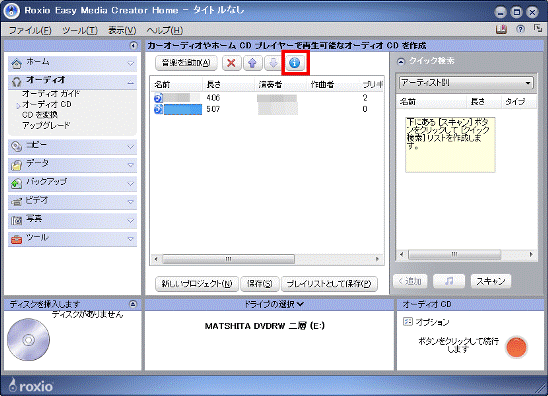This screenshot has width=548, height=396.
Task: Open the ツール(T) menu
Action: pos(80,30)
